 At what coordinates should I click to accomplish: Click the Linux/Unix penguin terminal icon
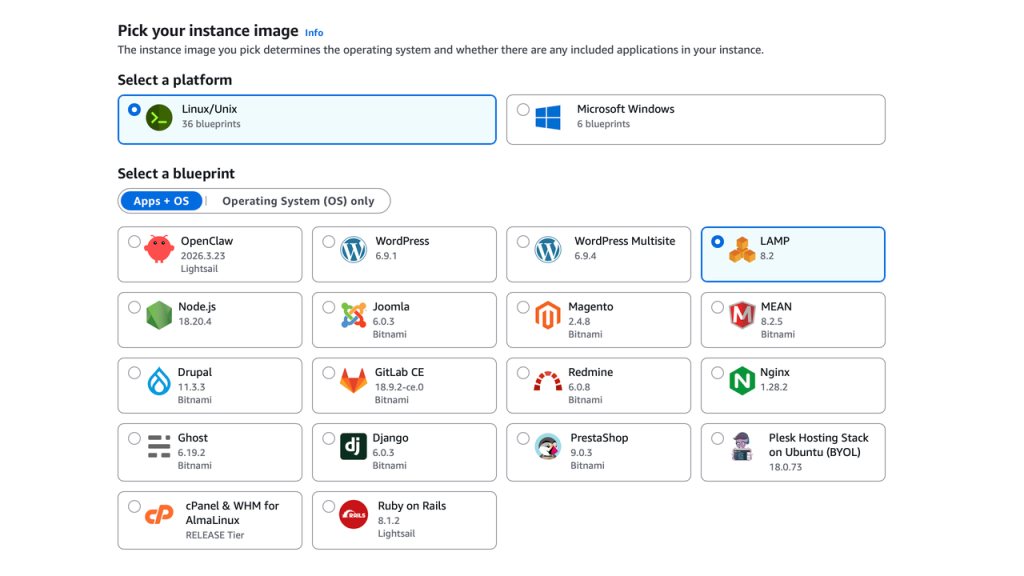click(155, 117)
